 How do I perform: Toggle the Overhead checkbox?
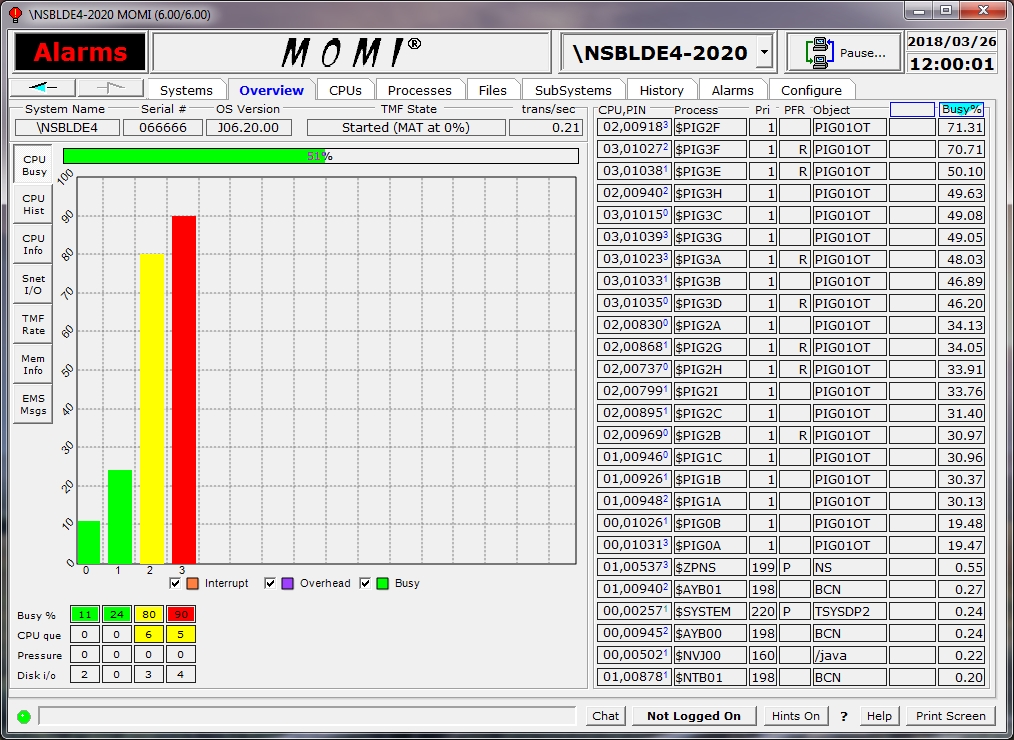tap(271, 583)
